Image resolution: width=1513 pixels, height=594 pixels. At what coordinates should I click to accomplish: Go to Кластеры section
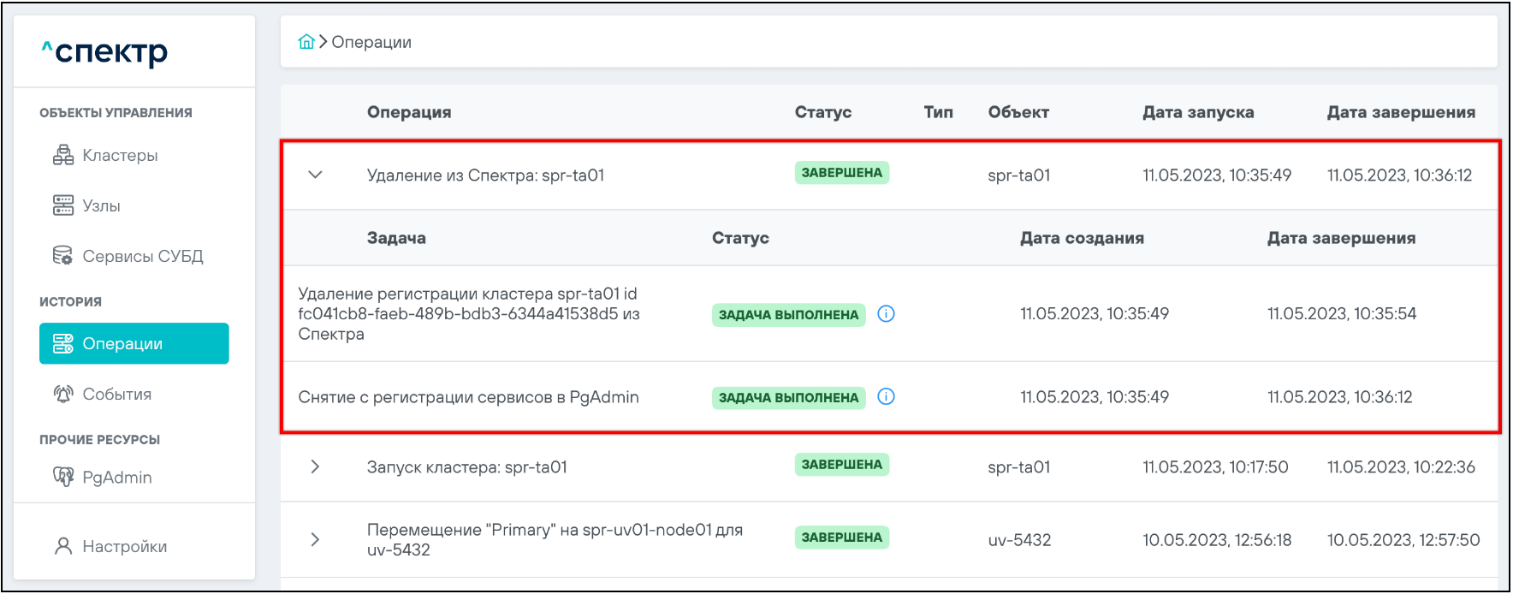coord(119,156)
